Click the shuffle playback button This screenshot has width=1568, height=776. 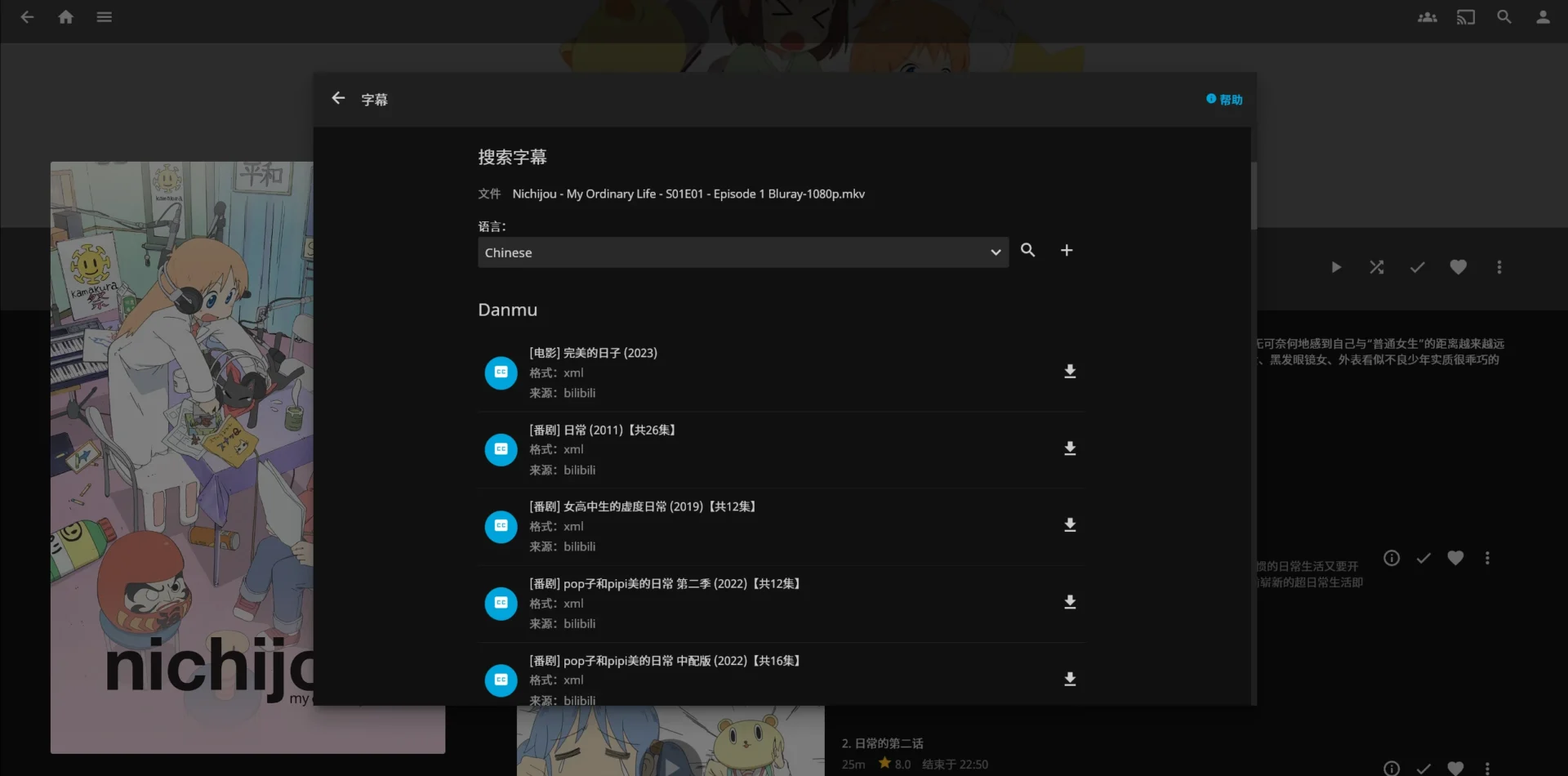pos(1376,267)
